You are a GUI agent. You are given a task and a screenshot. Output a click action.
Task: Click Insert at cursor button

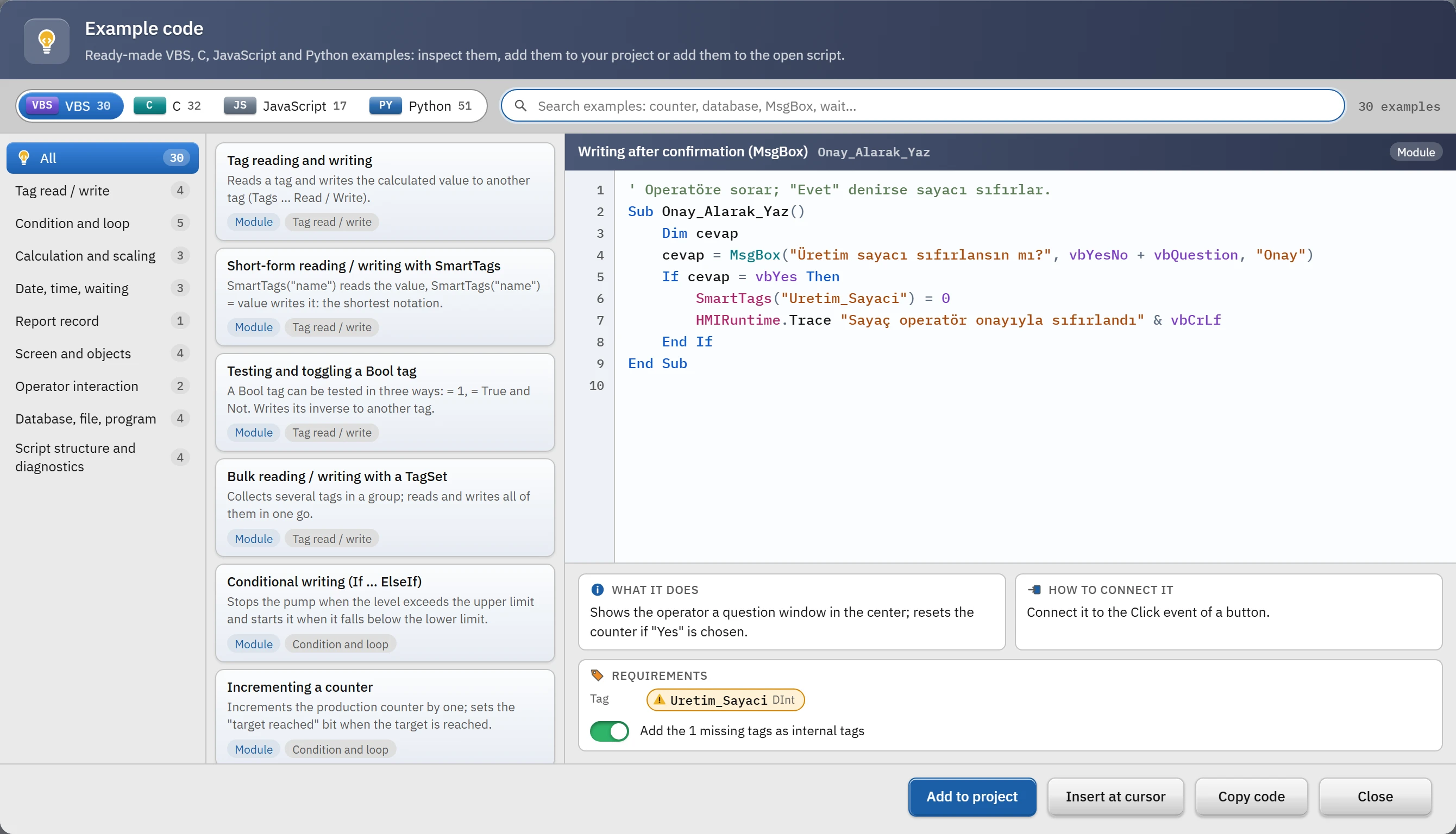click(1115, 796)
